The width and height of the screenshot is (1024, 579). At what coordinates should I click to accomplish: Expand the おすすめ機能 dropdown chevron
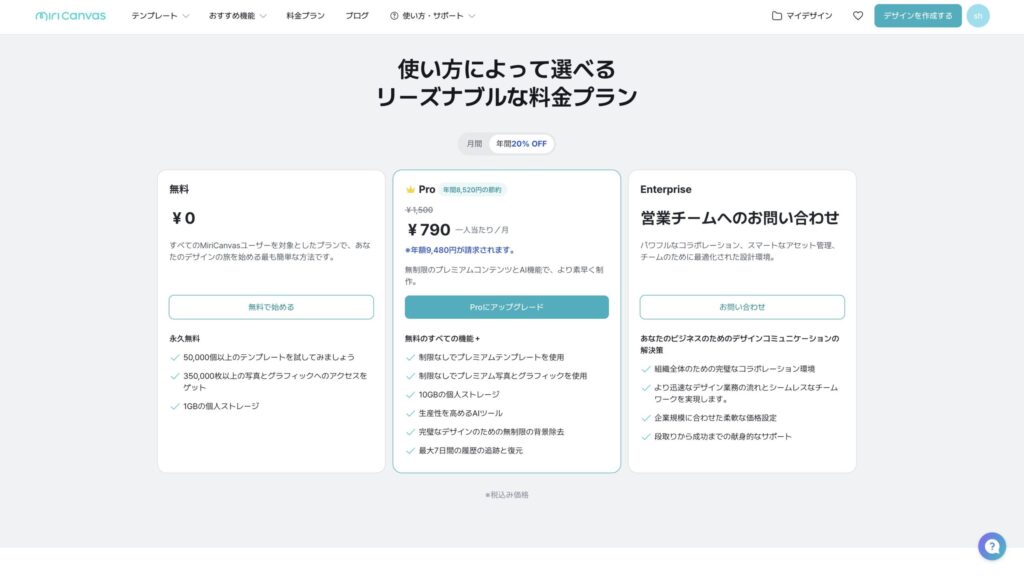click(263, 16)
